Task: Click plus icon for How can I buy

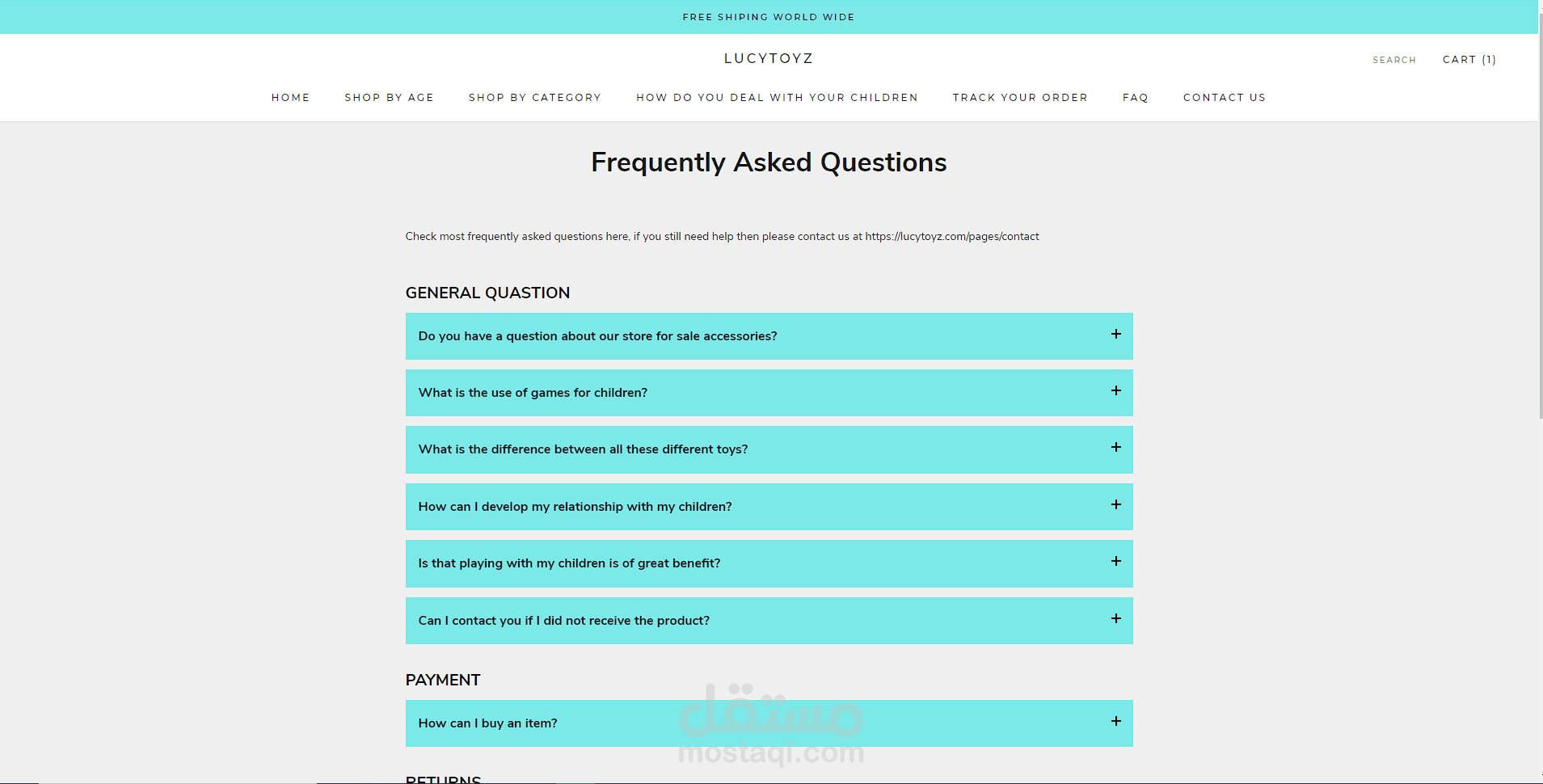Action: (x=1115, y=722)
